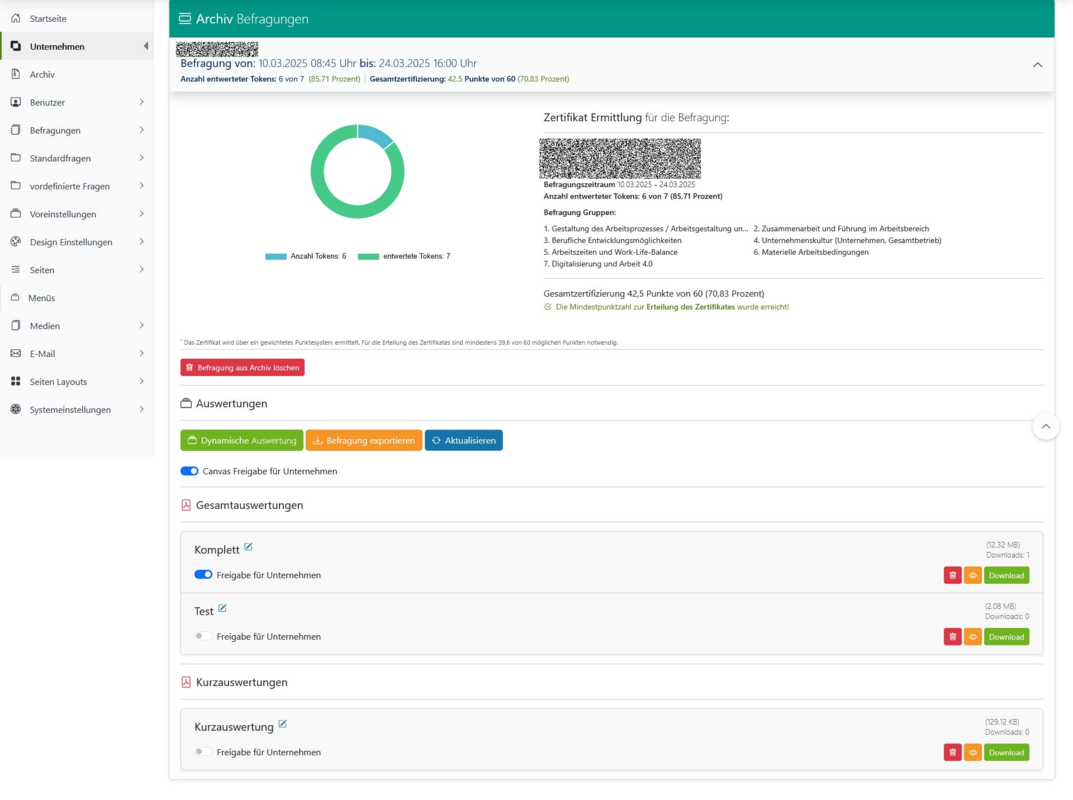
Task: Turn off Freigabe für Unternehmen for Komplett
Action: 203,575
